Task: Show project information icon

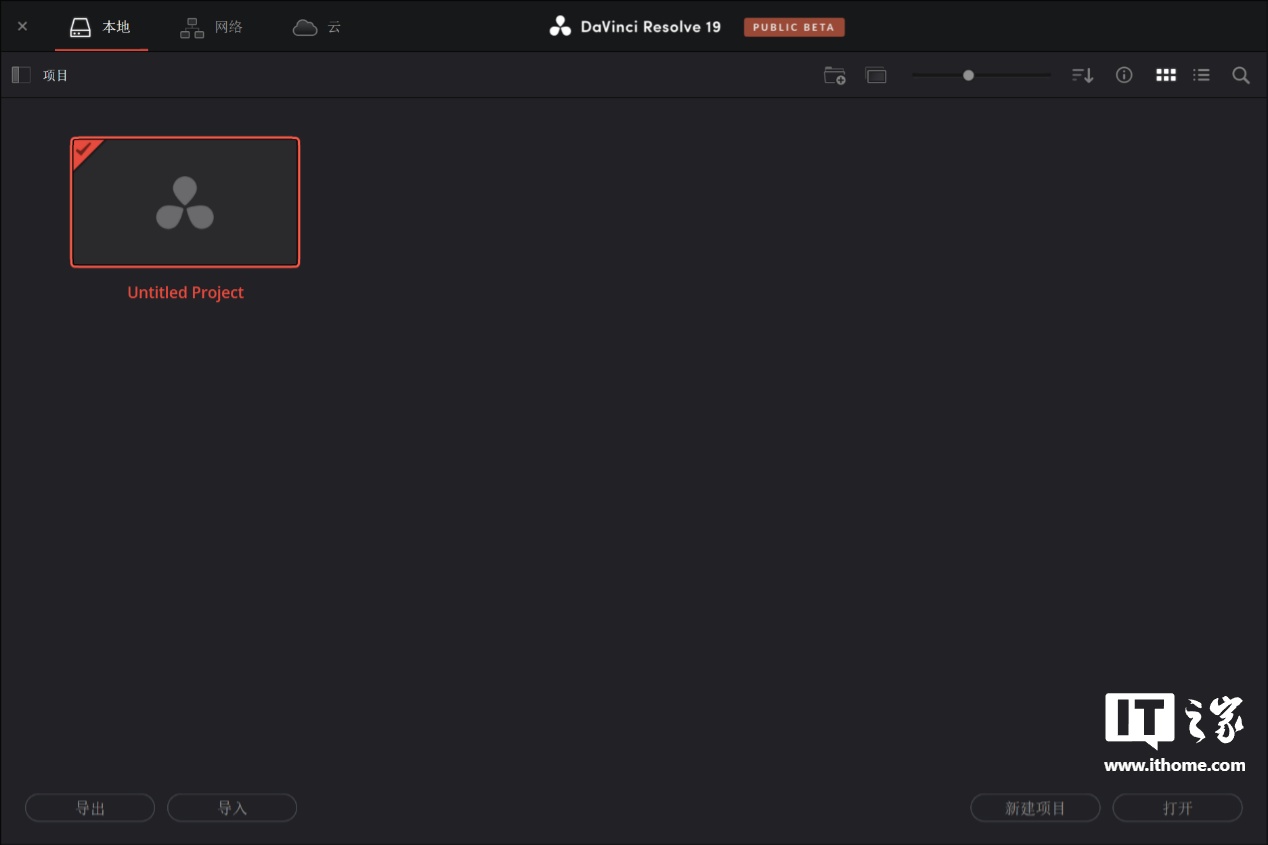Action: pos(1124,75)
